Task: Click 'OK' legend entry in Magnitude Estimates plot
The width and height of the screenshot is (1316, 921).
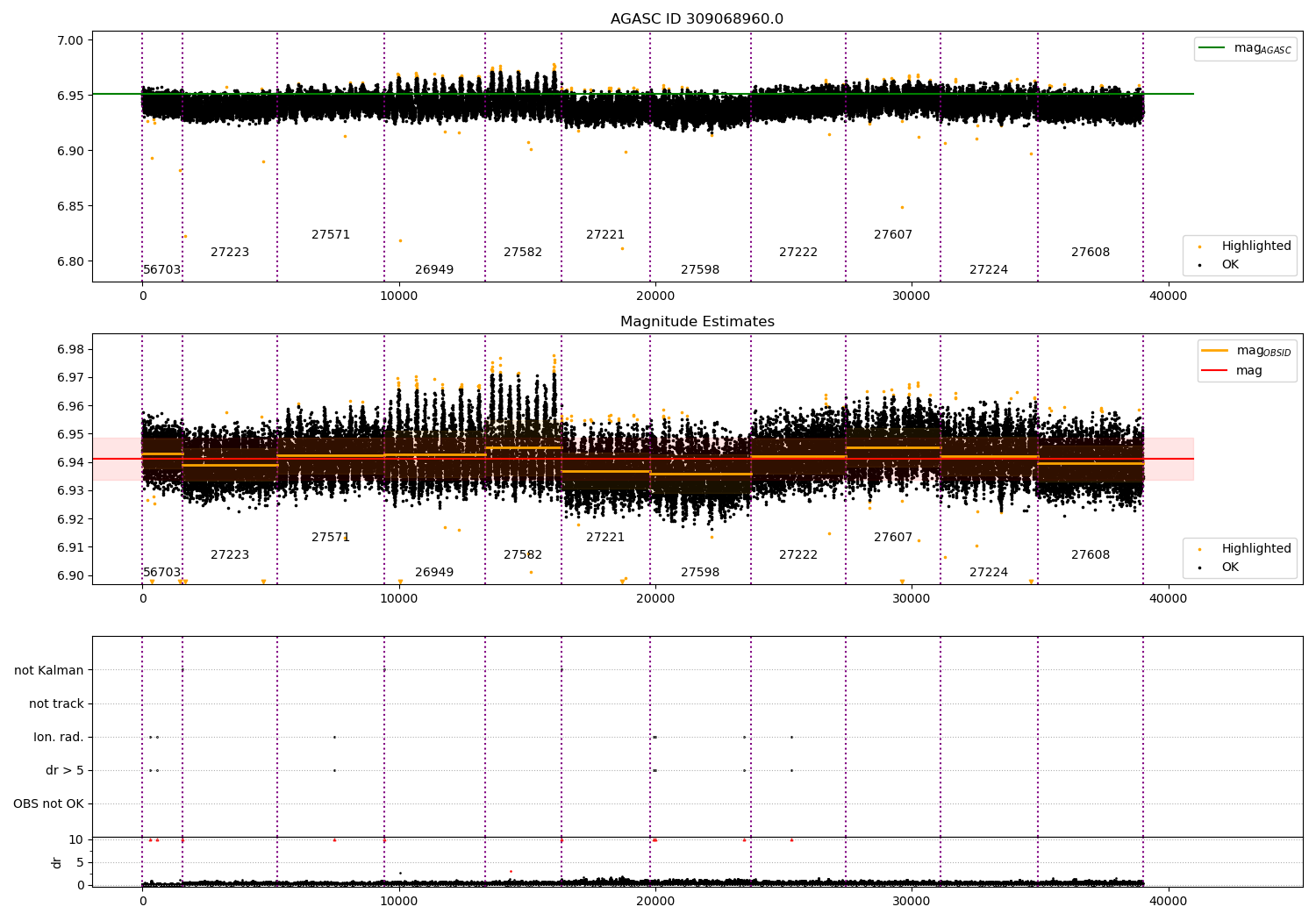Action: point(1230,568)
